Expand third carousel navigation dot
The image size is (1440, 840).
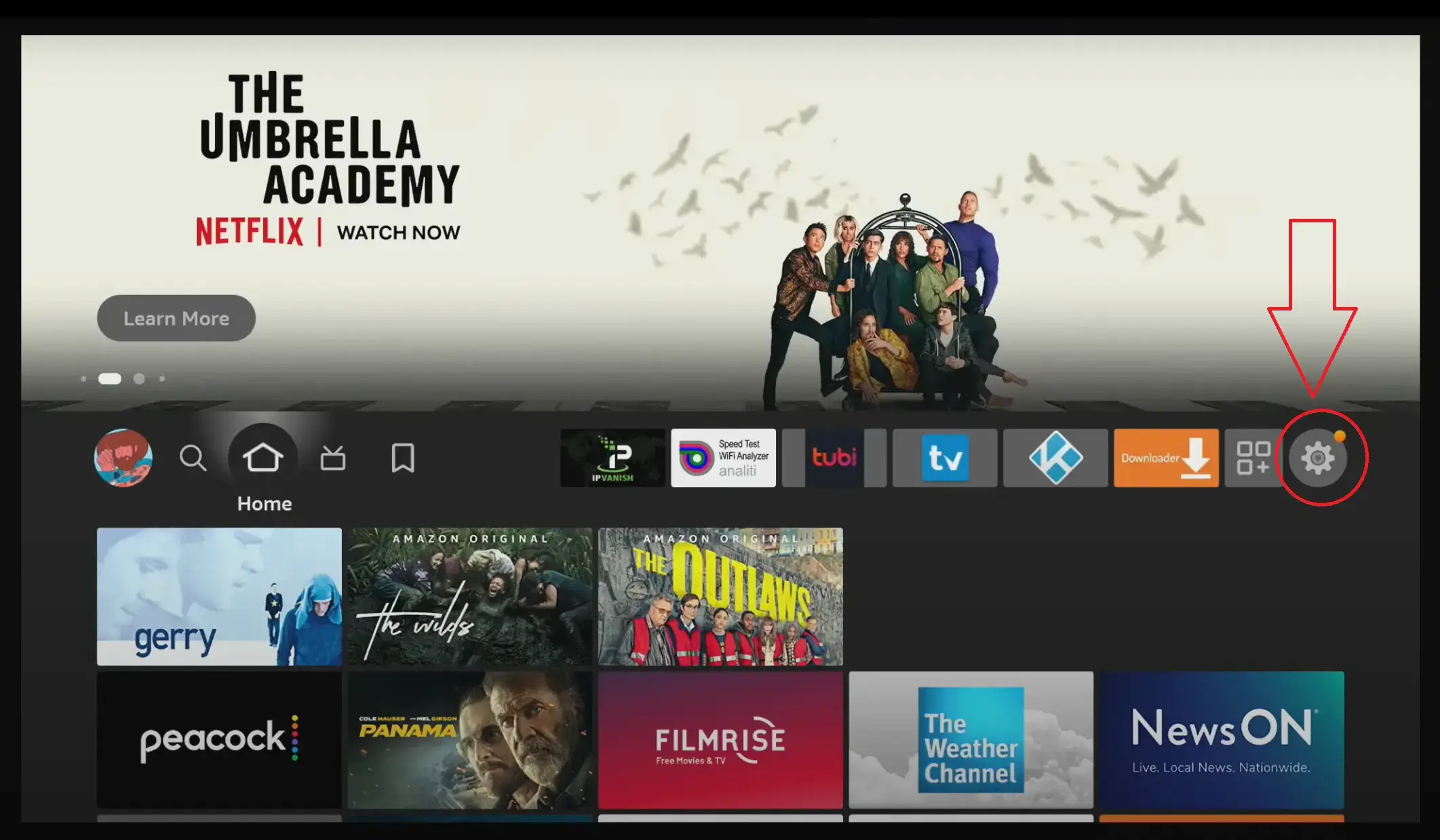point(140,378)
